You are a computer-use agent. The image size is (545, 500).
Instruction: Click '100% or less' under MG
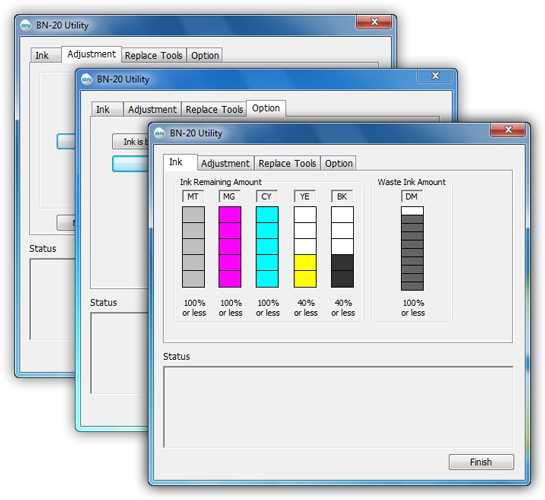click(230, 308)
